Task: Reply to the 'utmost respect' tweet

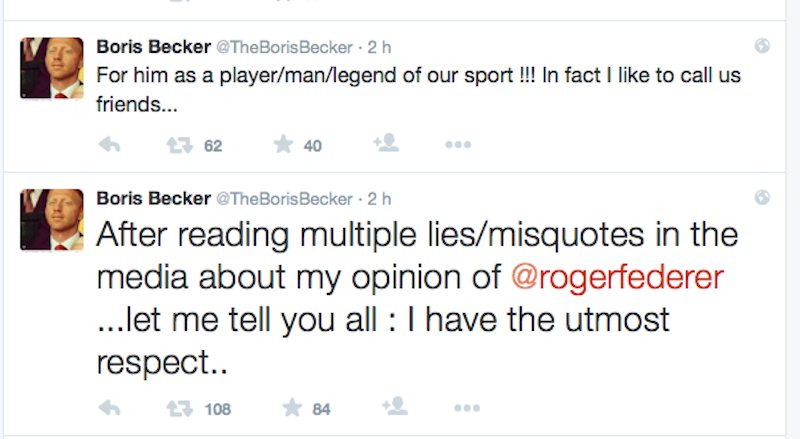Action: 110,408
